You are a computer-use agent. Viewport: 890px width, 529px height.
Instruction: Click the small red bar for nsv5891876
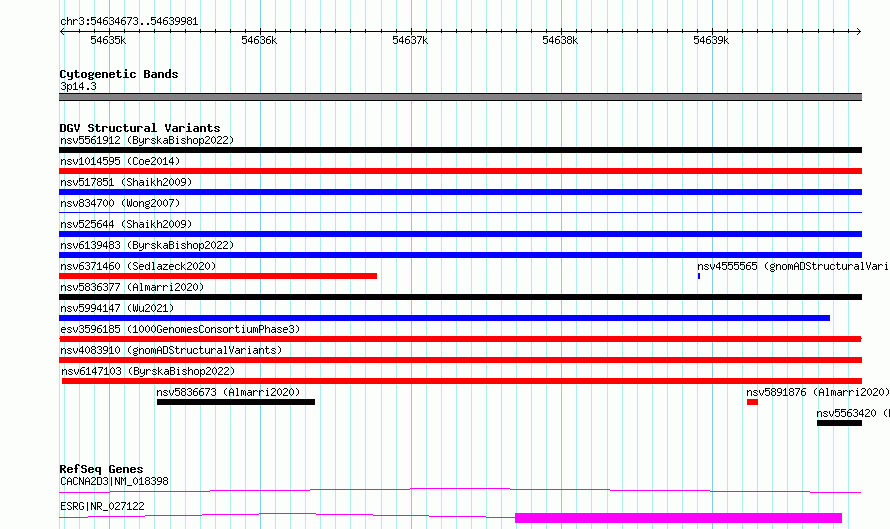tap(752, 402)
